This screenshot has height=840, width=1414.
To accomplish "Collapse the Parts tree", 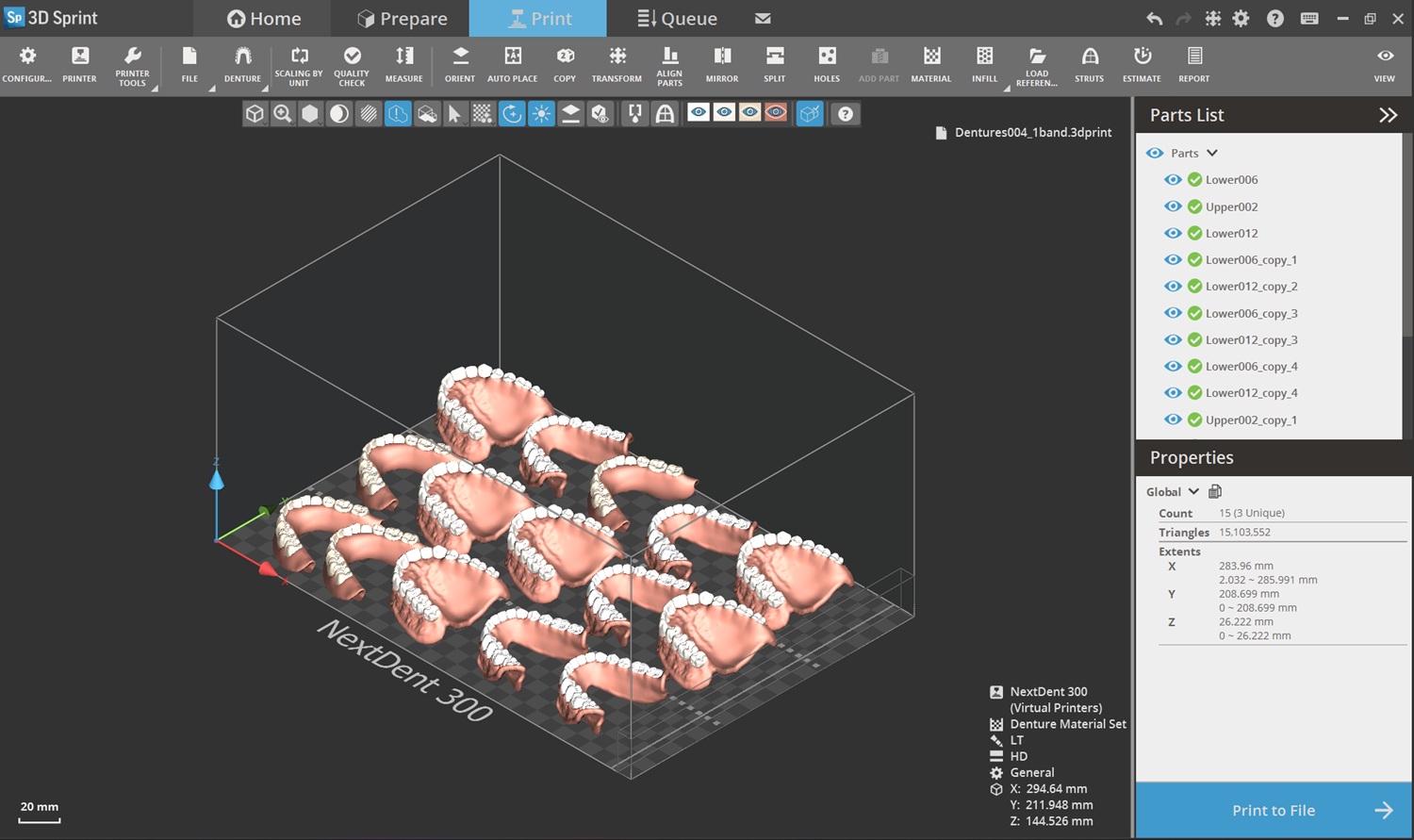I will tap(1210, 153).
